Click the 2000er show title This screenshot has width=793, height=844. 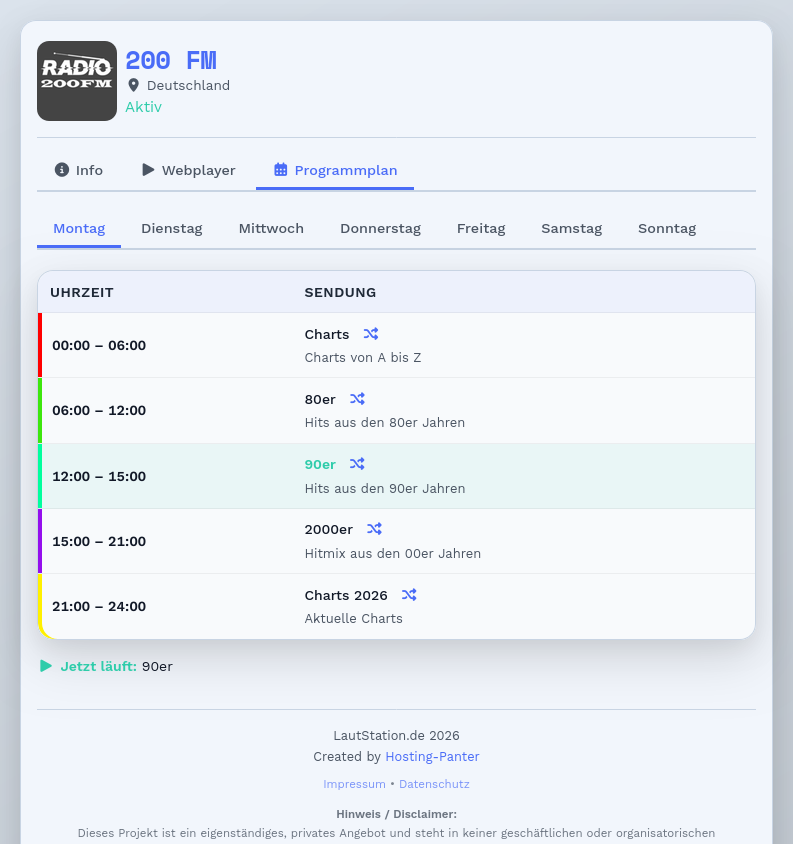point(329,530)
